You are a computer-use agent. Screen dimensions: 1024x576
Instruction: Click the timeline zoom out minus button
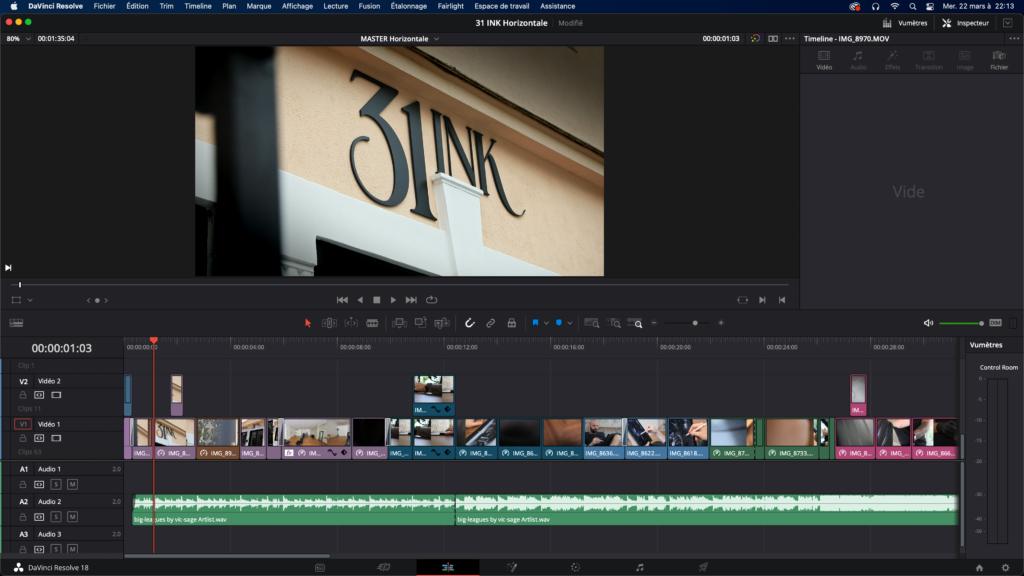654,323
